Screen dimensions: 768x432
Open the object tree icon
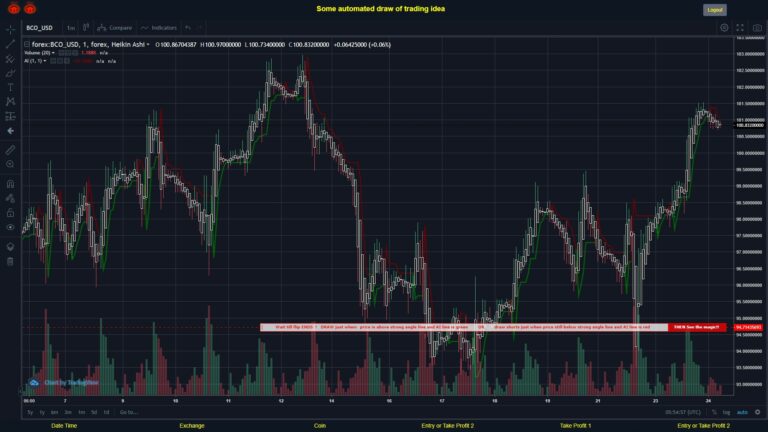(10, 247)
